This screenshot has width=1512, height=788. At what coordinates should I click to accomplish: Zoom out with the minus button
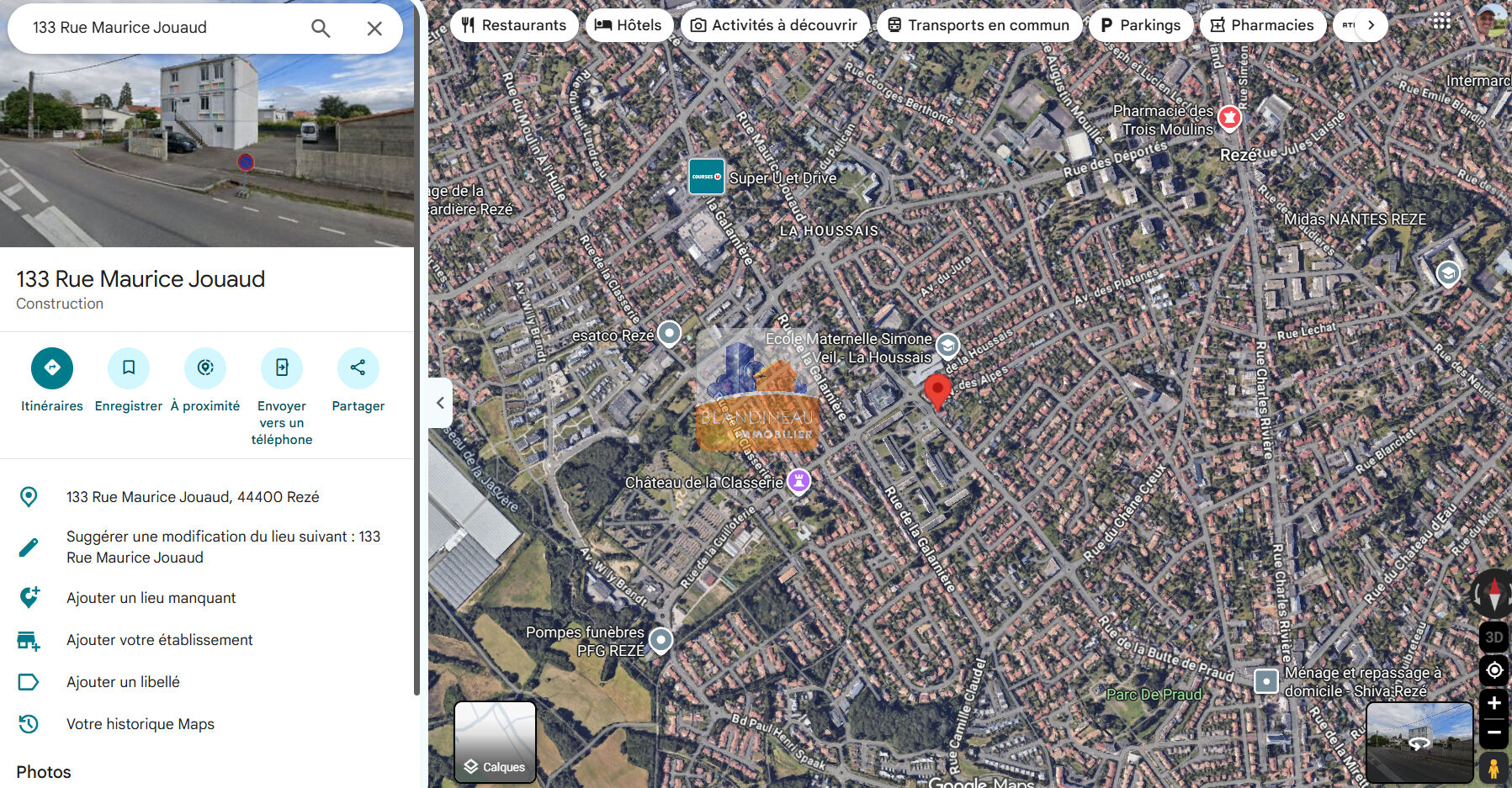point(1494,732)
